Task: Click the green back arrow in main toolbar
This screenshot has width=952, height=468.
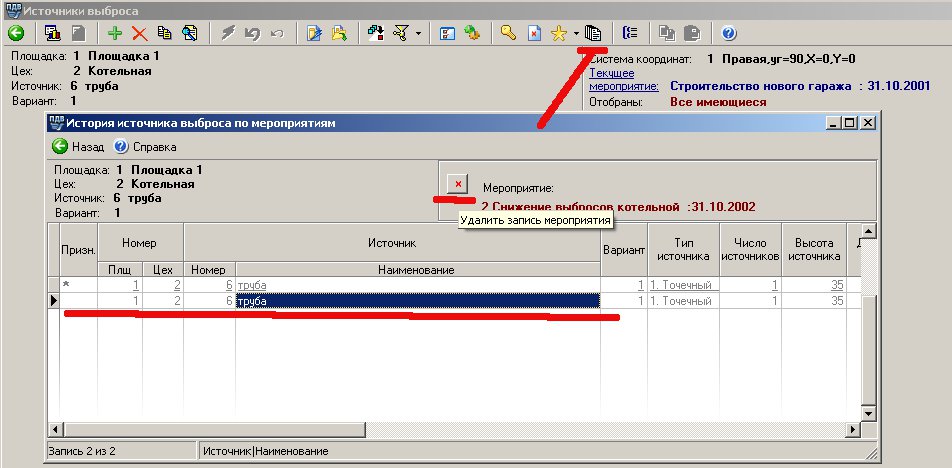Action: coord(15,33)
